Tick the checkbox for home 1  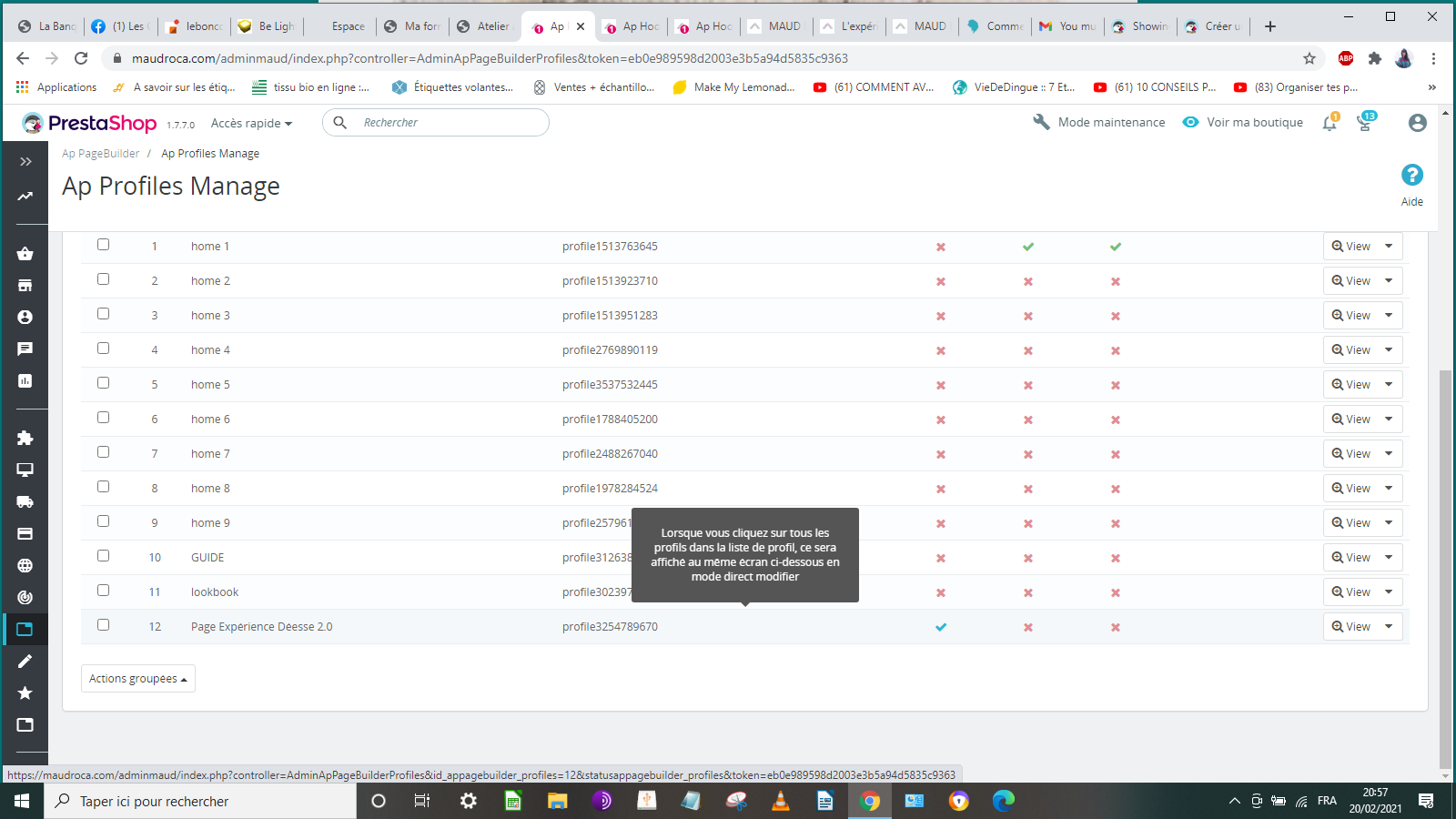[x=103, y=245]
